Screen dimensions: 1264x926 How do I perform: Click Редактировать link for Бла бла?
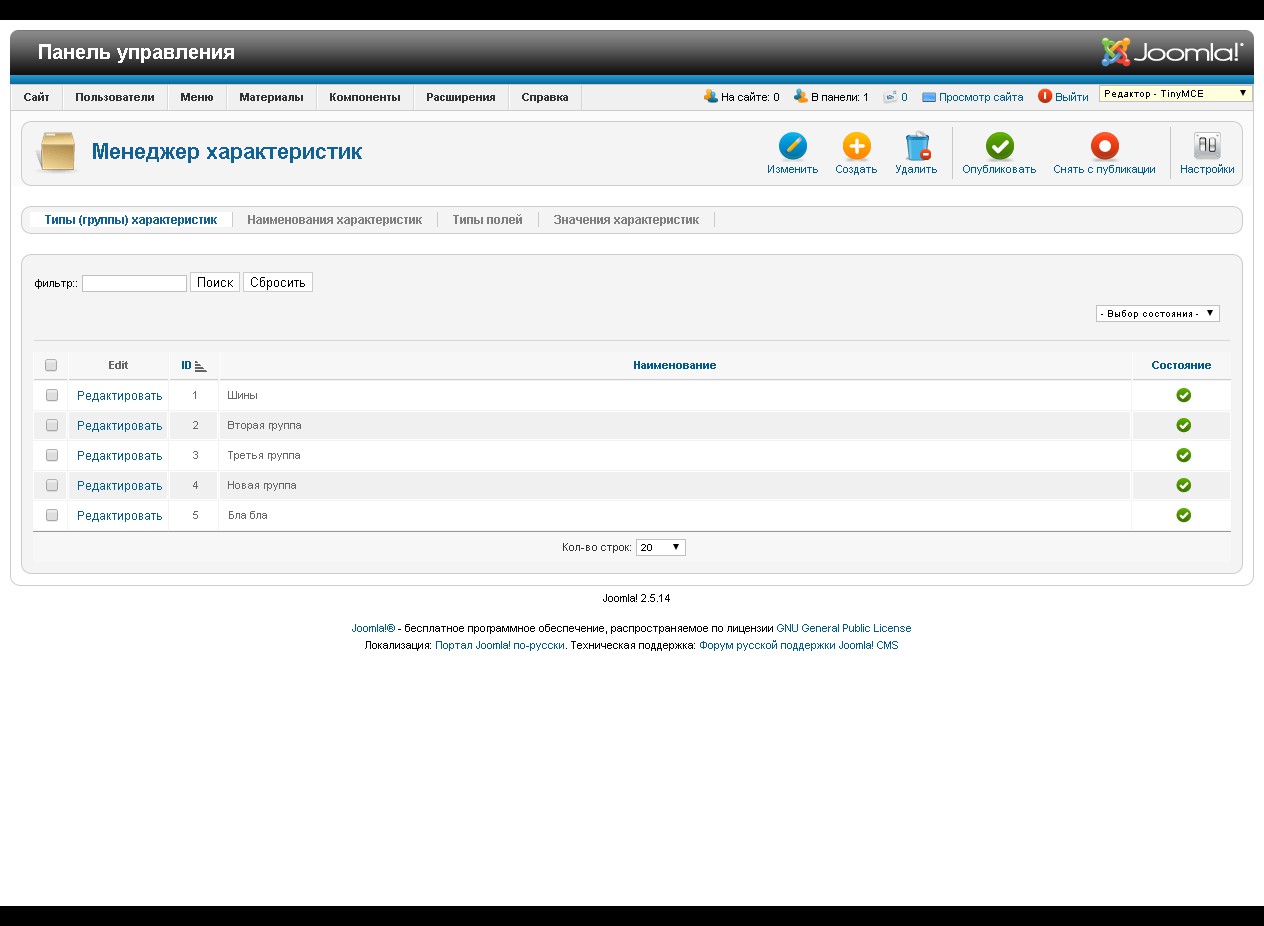point(119,516)
